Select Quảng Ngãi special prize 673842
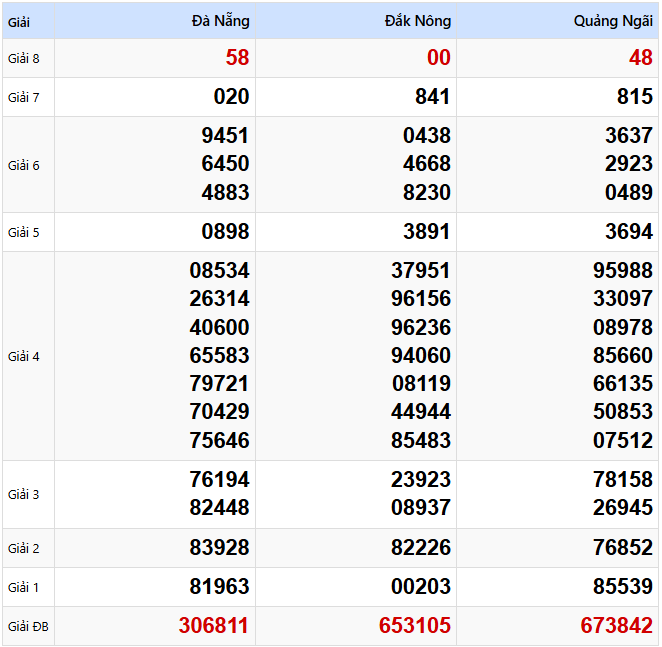Image resolution: width=662 pixels, height=647 pixels. coord(616,626)
